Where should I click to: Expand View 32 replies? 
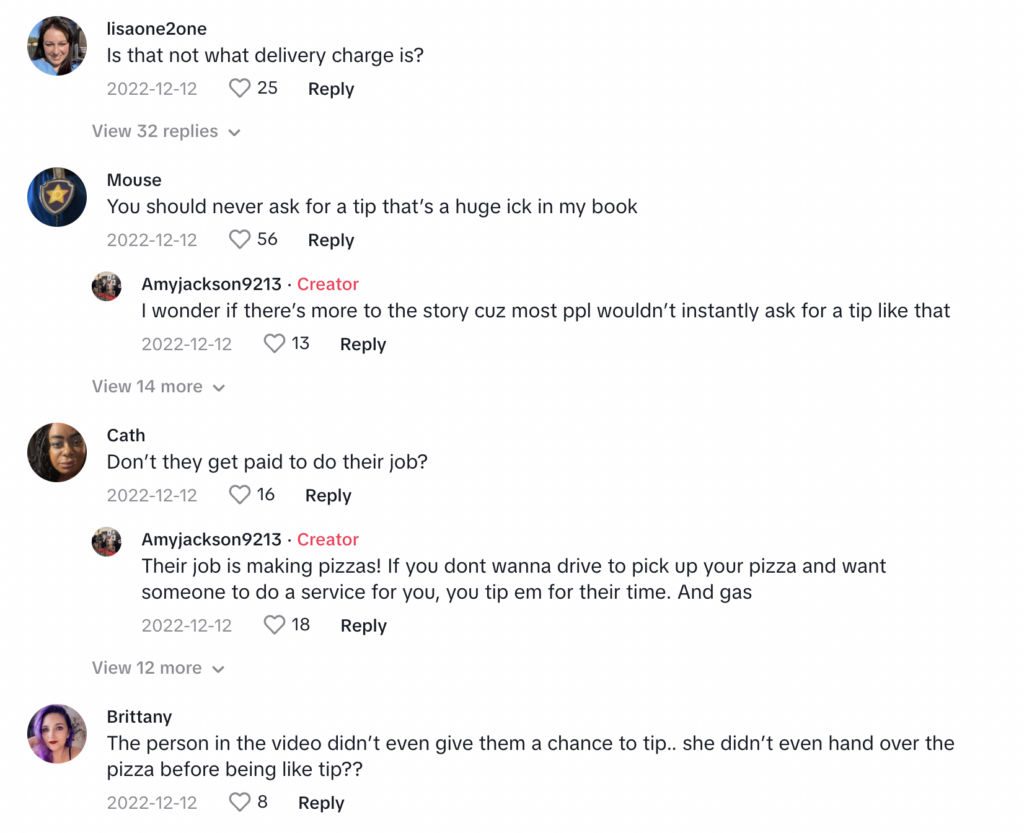pos(166,131)
